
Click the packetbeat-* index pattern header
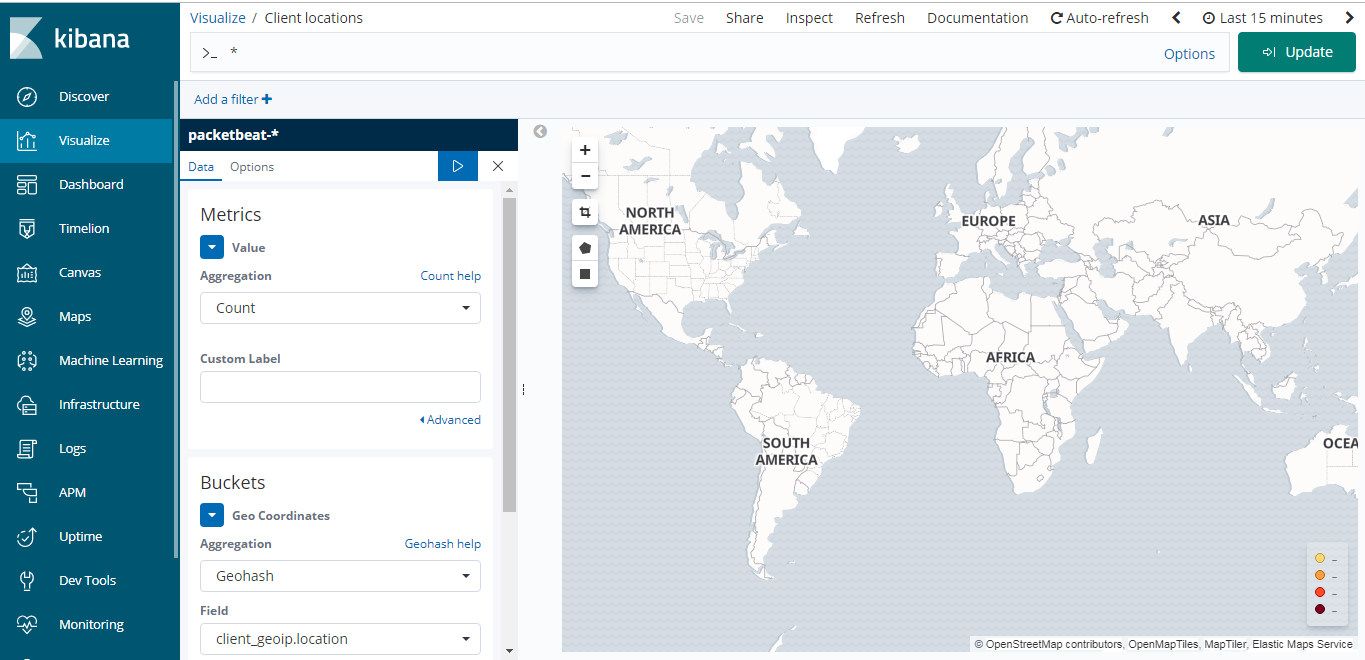(x=349, y=135)
